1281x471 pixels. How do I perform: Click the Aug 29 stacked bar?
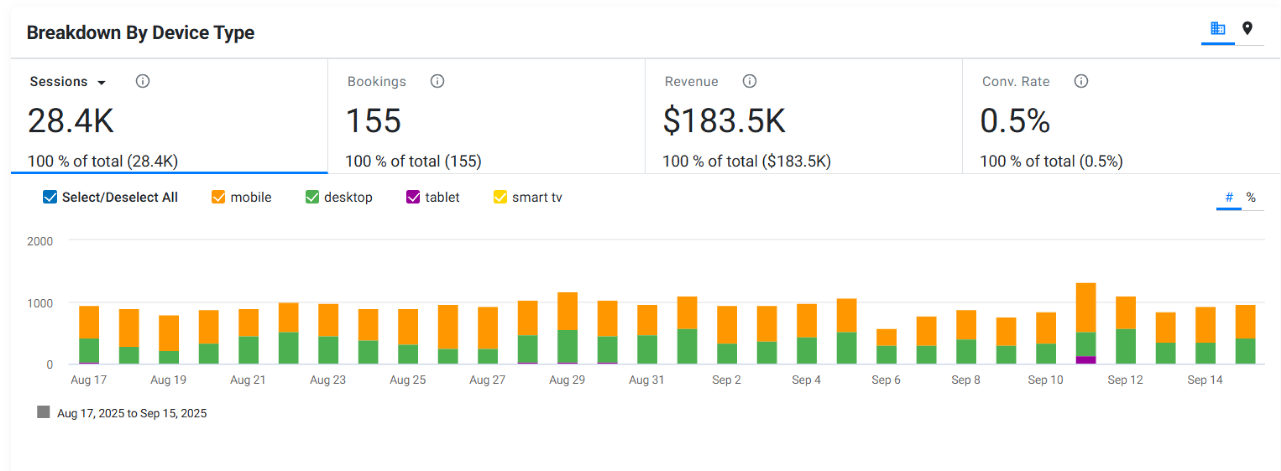point(567,328)
